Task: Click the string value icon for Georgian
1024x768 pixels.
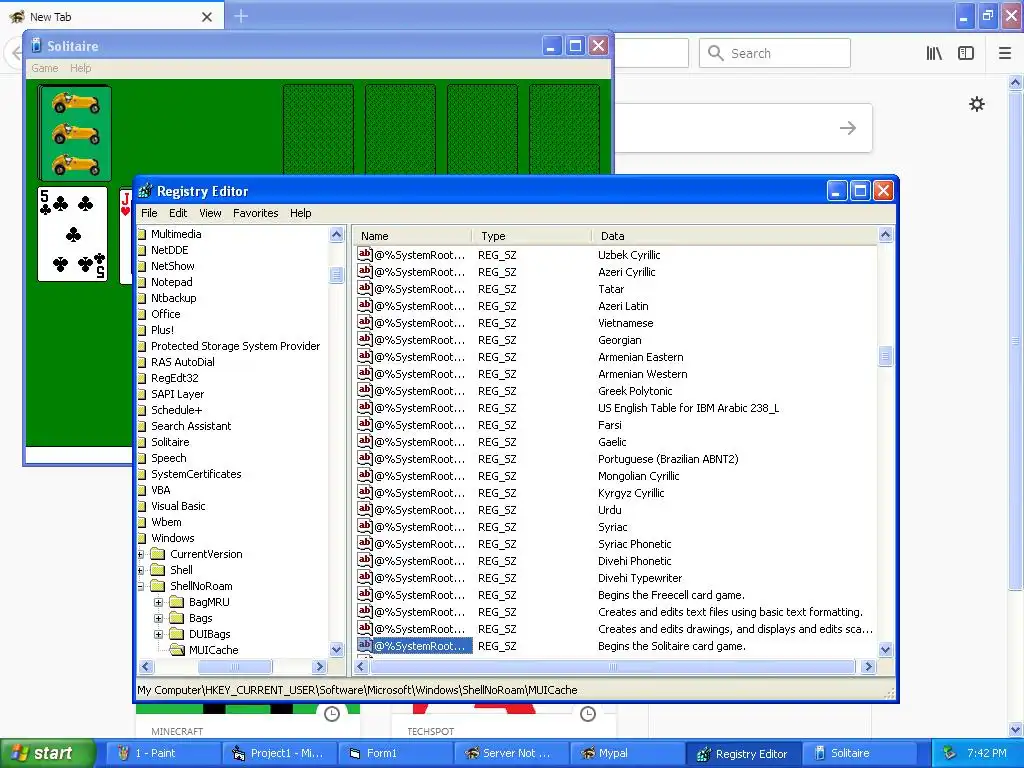Action: click(365, 340)
